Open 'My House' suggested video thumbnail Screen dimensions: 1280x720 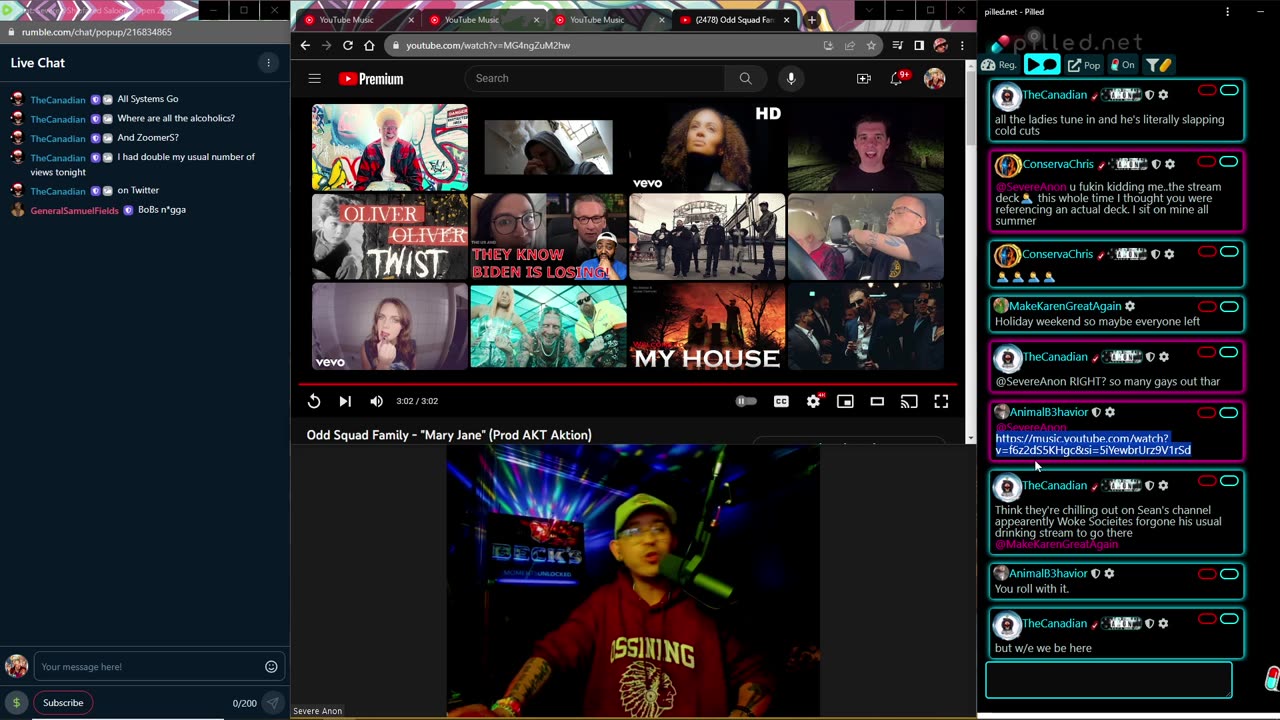click(x=707, y=326)
